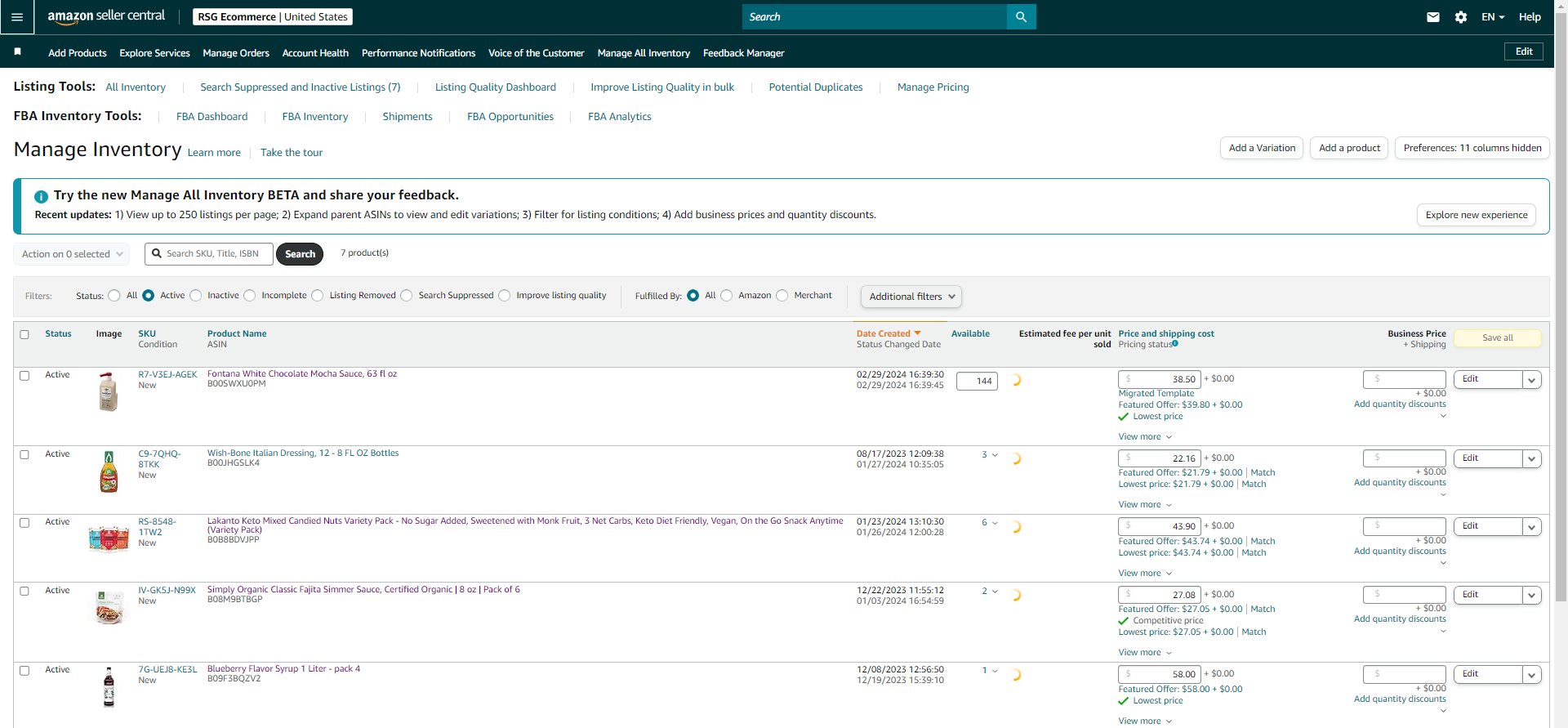Open the hamburger navigation menu

(x=17, y=16)
